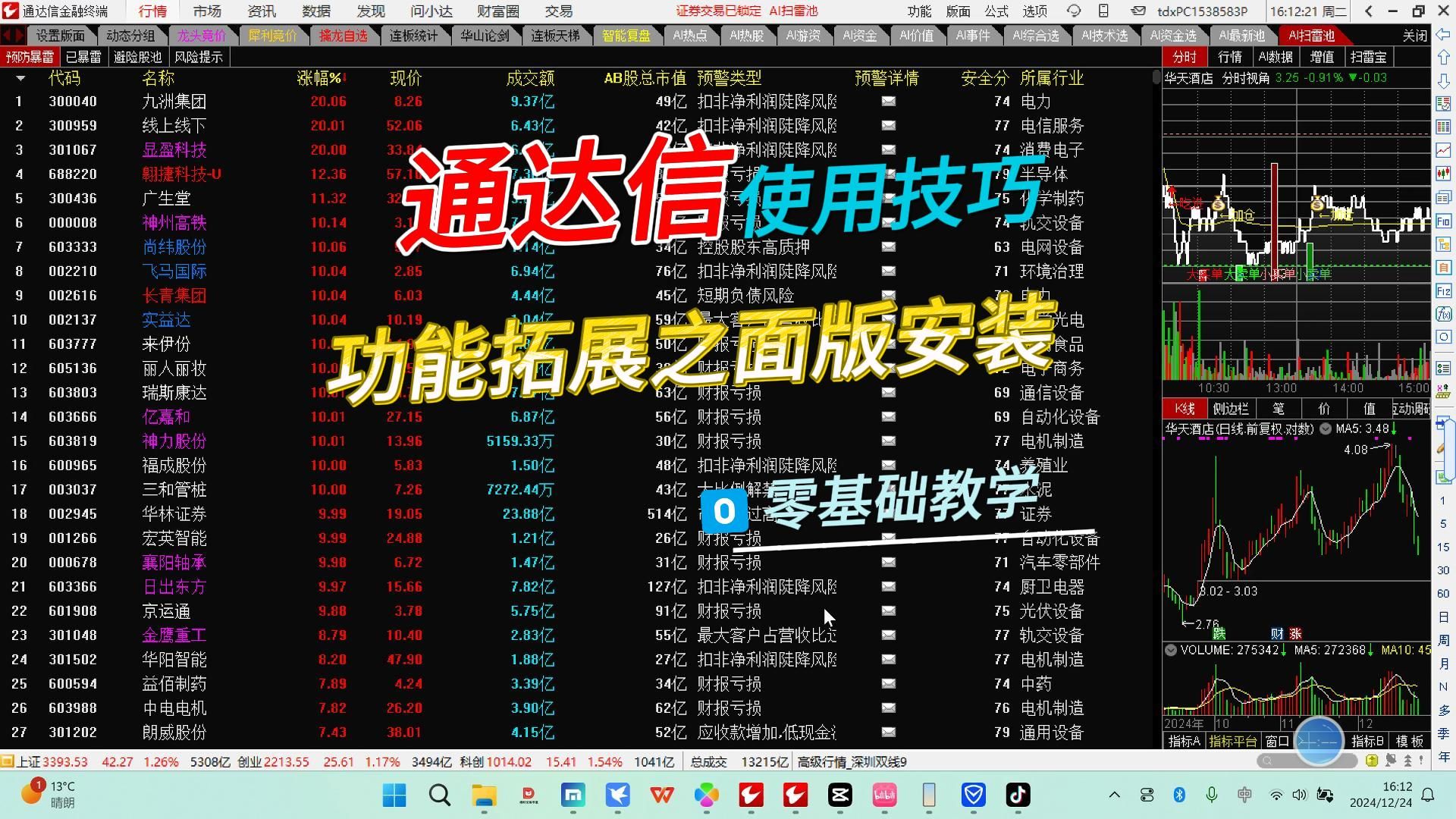Open the alert envelope icon for 九洲集团

pos(889,101)
